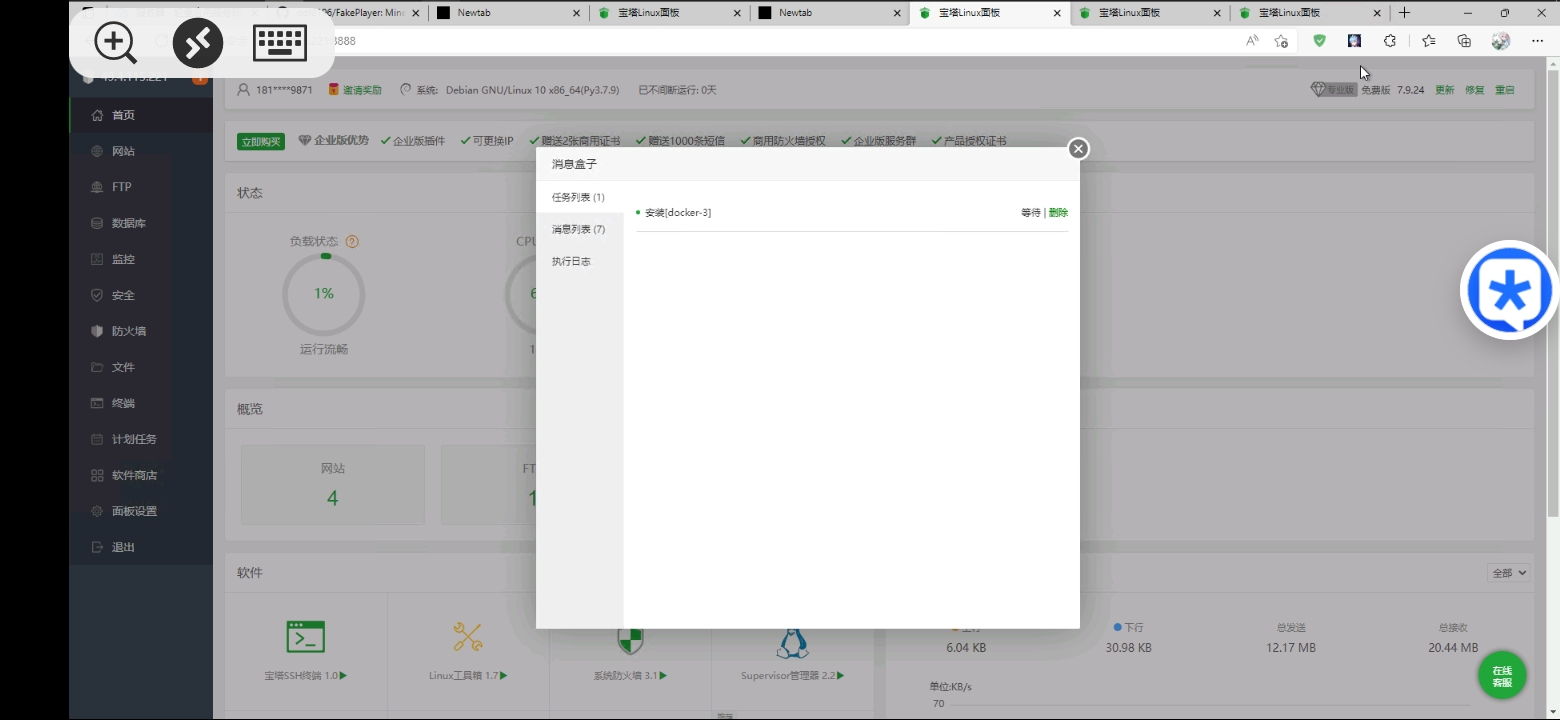Click the user account 181****9871
This screenshot has width=1560, height=720.
pos(275,90)
